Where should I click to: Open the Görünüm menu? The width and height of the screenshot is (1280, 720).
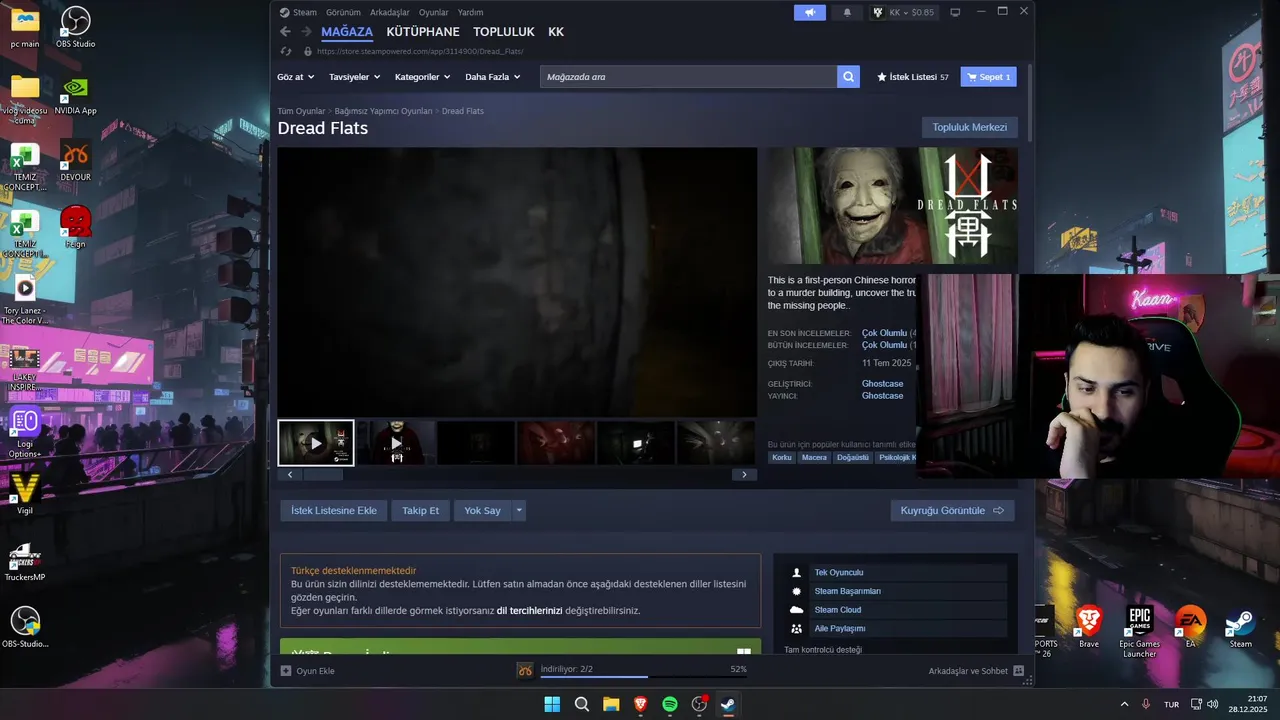point(343,12)
